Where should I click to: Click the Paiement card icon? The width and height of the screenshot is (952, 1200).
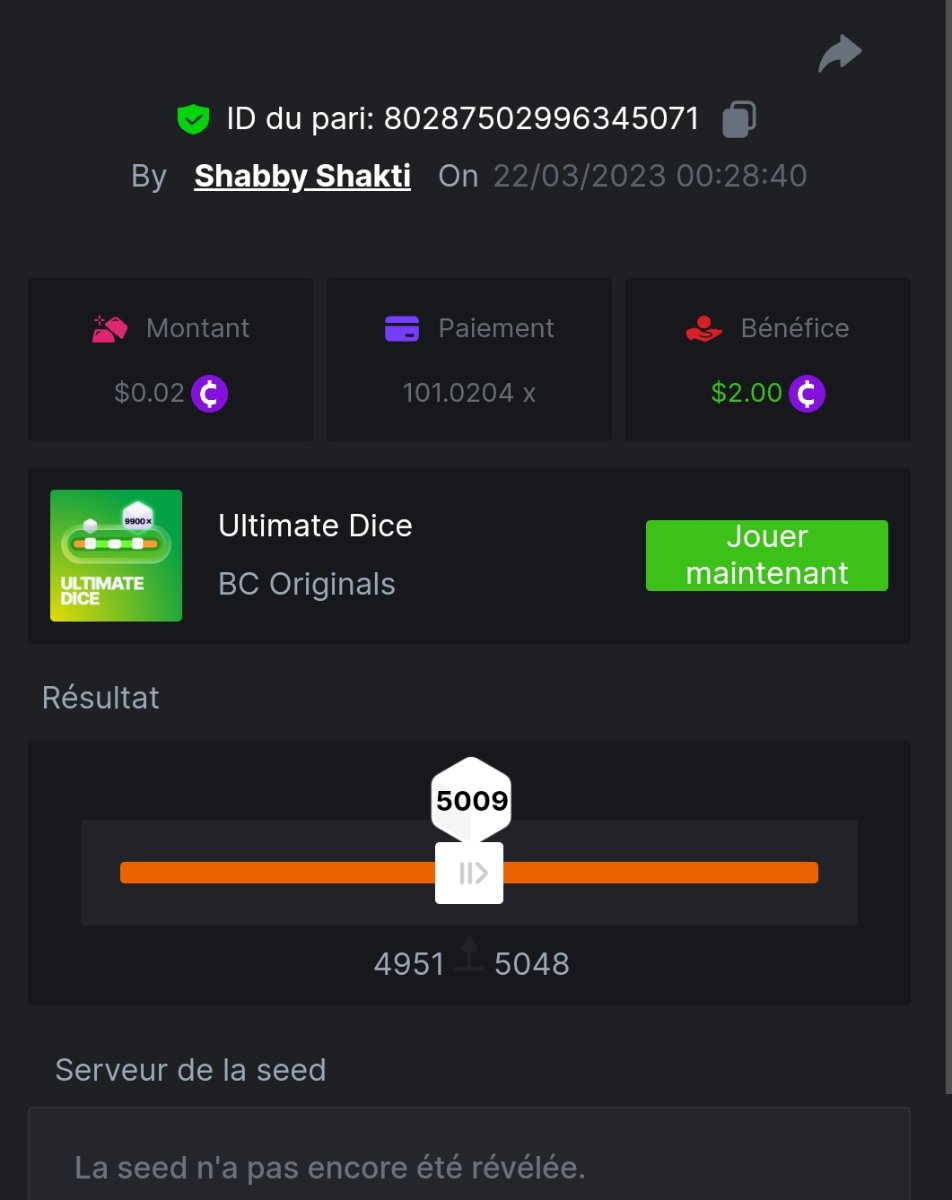point(401,328)
